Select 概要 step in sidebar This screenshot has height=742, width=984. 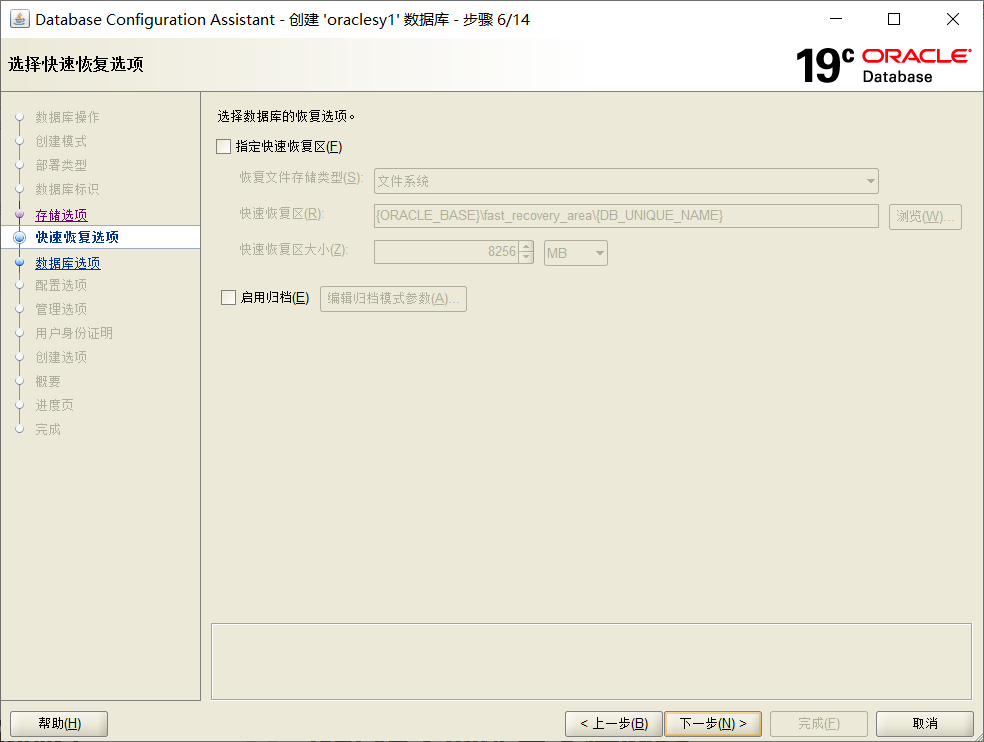click(48, 381)
